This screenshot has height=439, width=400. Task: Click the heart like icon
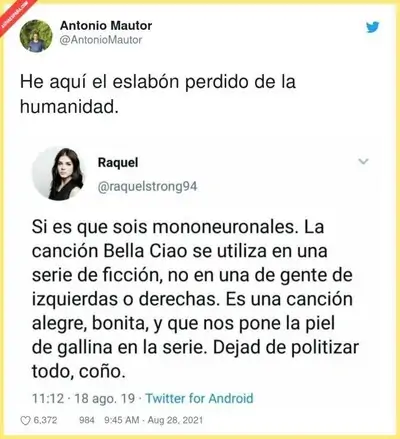(25, 421)
